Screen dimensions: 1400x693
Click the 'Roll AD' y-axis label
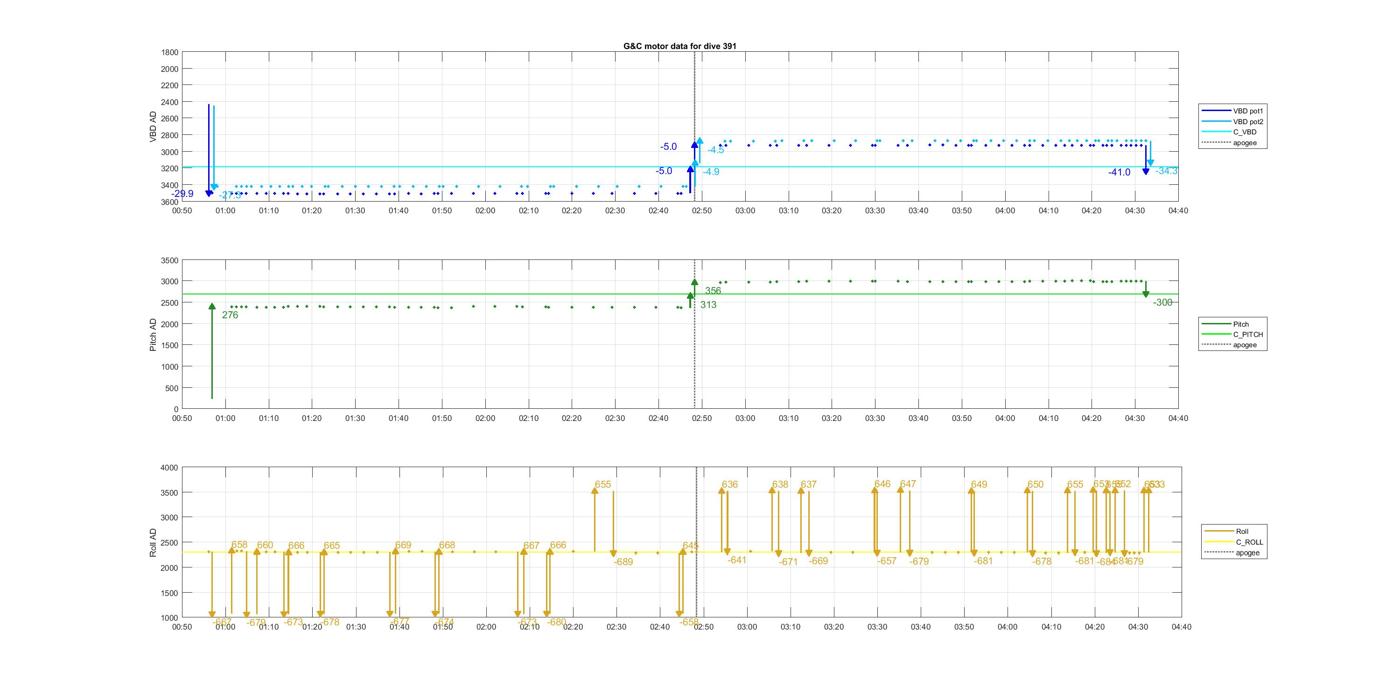[x=154, y=543]
